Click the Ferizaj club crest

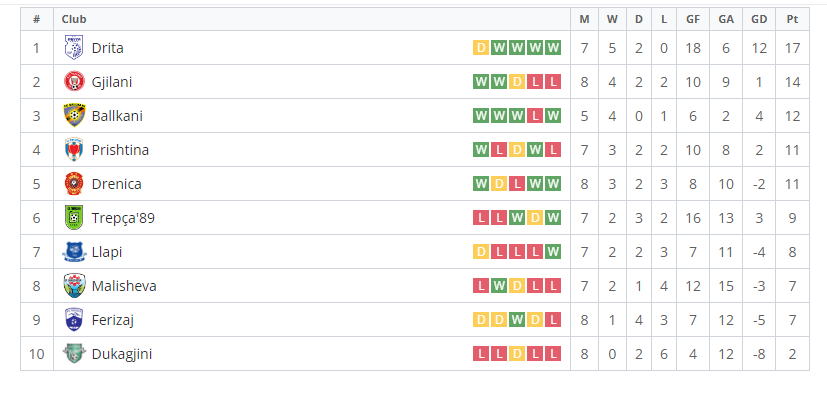pos(74,320)
